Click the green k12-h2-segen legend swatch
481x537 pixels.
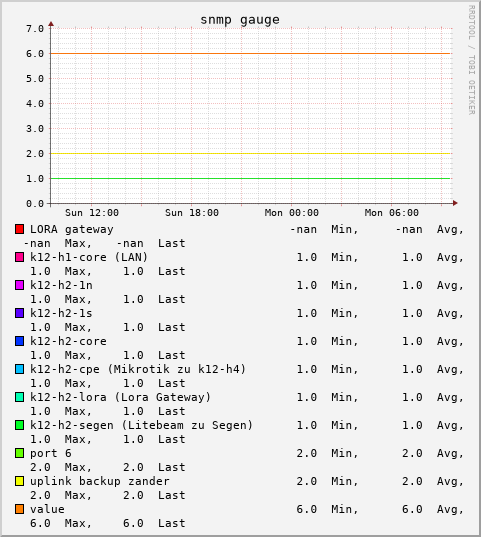[20, 425]
